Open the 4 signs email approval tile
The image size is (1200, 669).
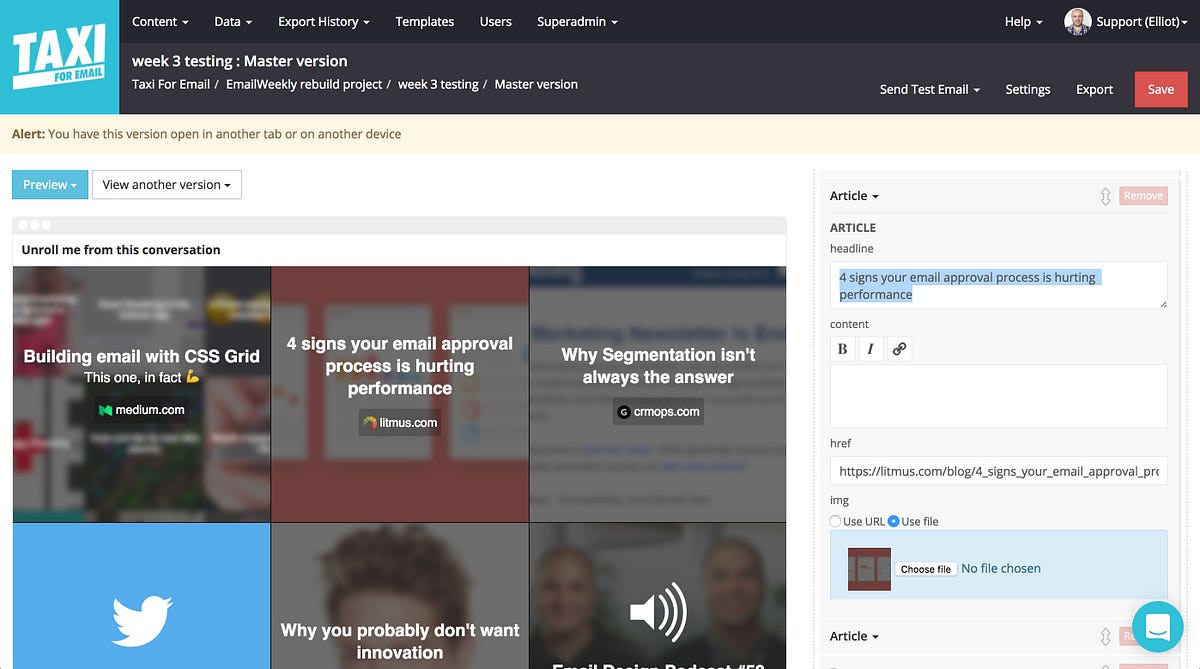pyautogui.click(x=400, y=394)
